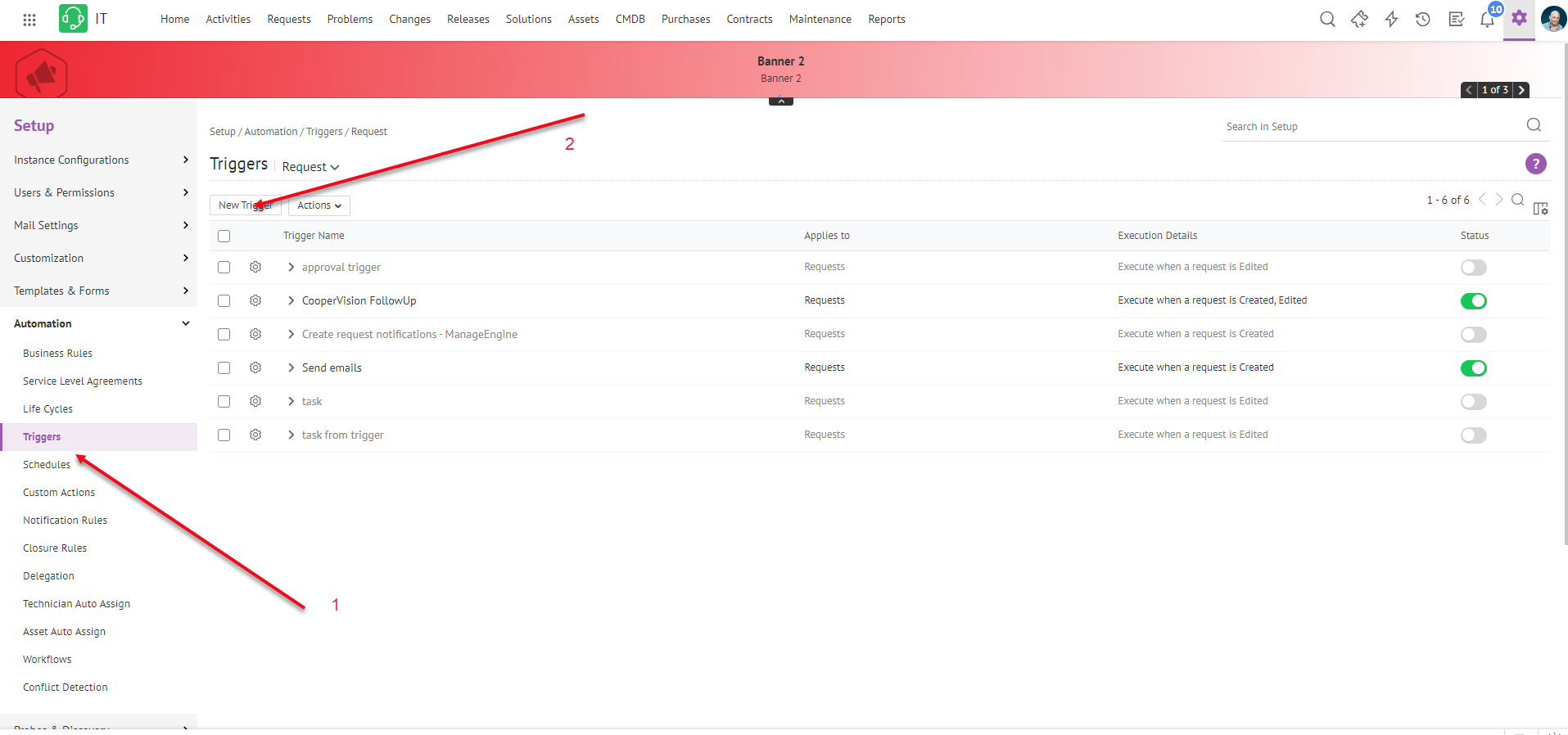
Task: Expand the Create request notifications trigger row
Action: pos(291,335)
